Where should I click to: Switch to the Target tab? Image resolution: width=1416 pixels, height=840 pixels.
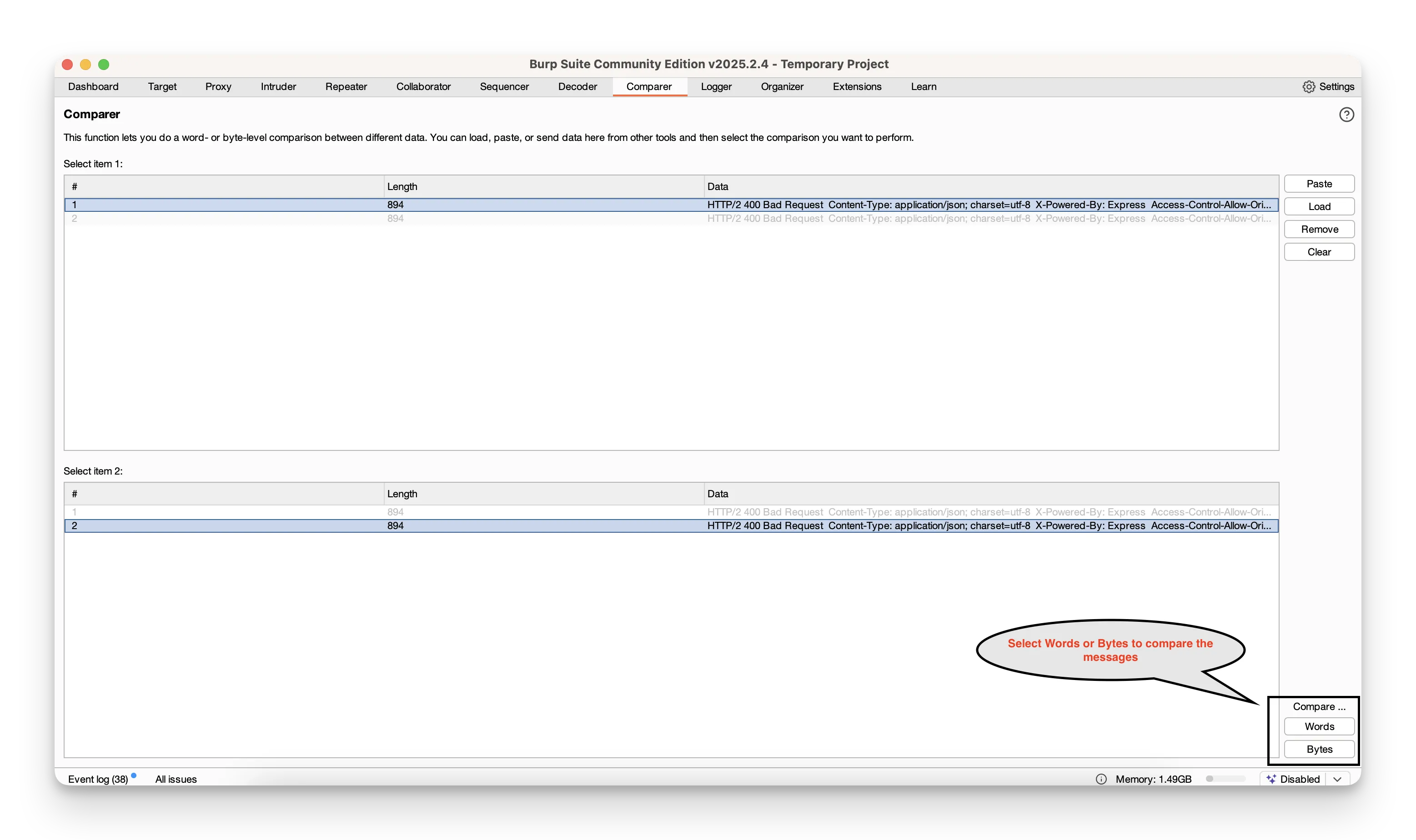point(162,87)
